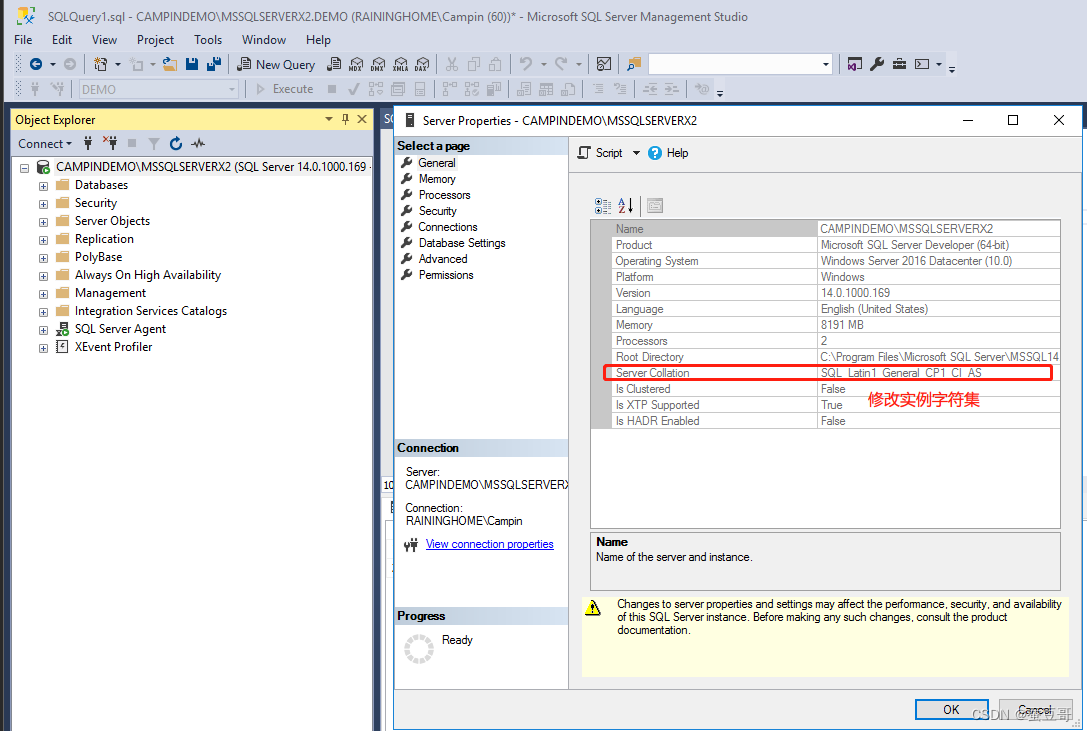
Task: Click the DAX query icon
Action: 422,64
